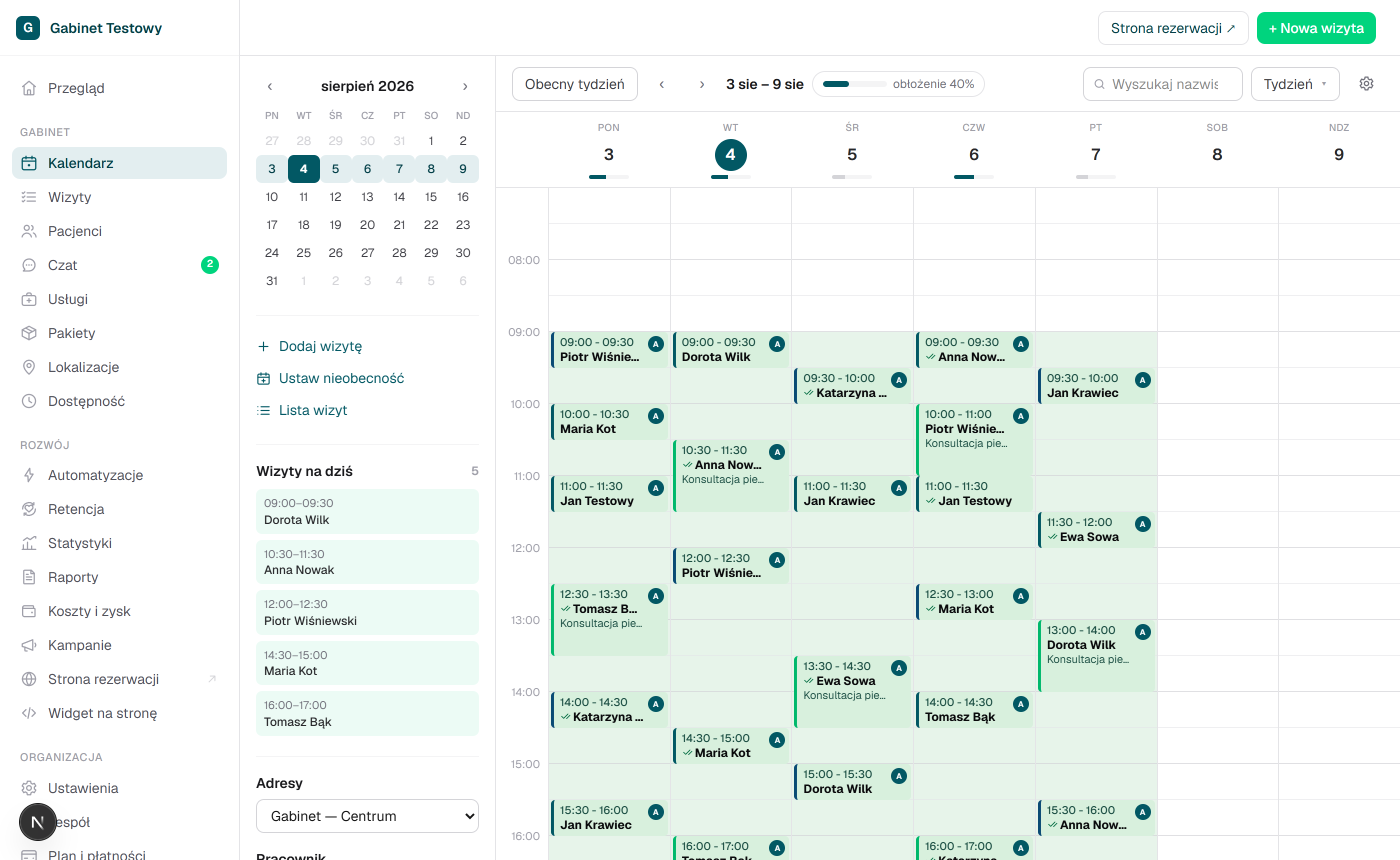This screenshot has width=1400, height=860.
Task: Click the Kalendarz calendar icon
Action: pyautogui.click(x=29, y=163)
